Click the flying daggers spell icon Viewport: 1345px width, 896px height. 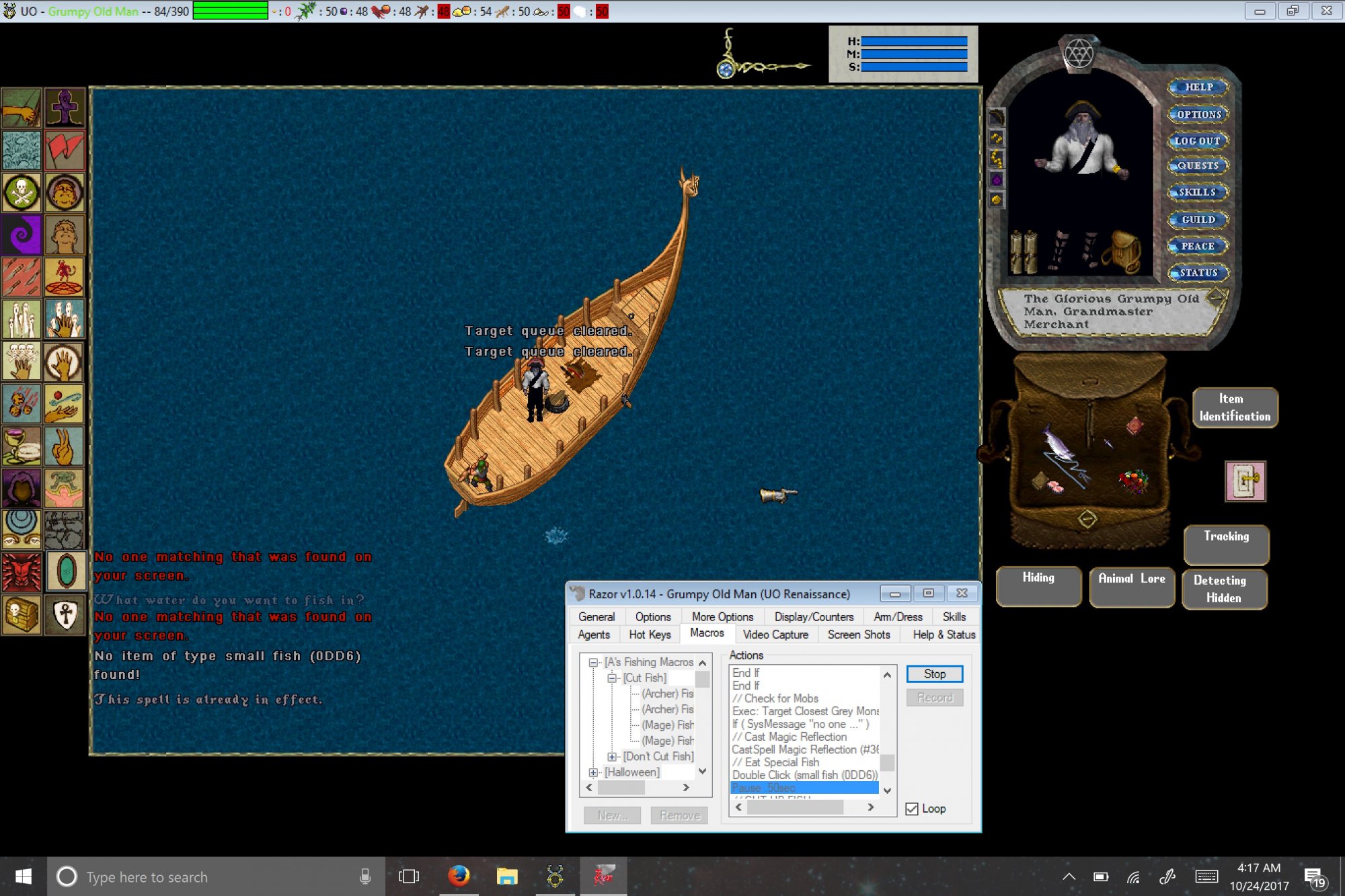click(x=22, y=277)
